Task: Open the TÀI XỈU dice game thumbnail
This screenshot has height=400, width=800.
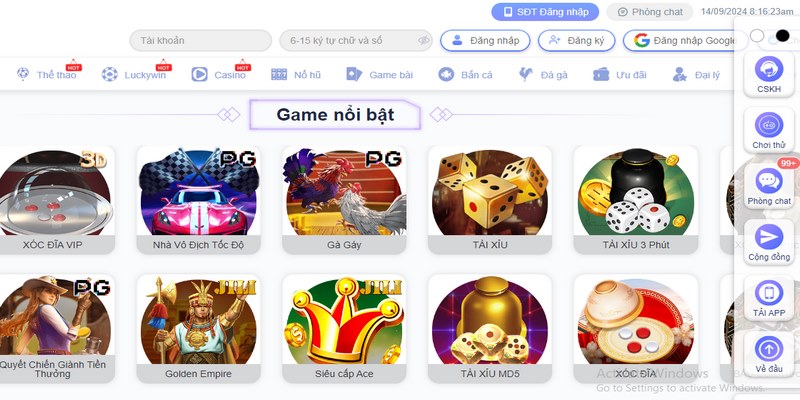Action: 490,200
